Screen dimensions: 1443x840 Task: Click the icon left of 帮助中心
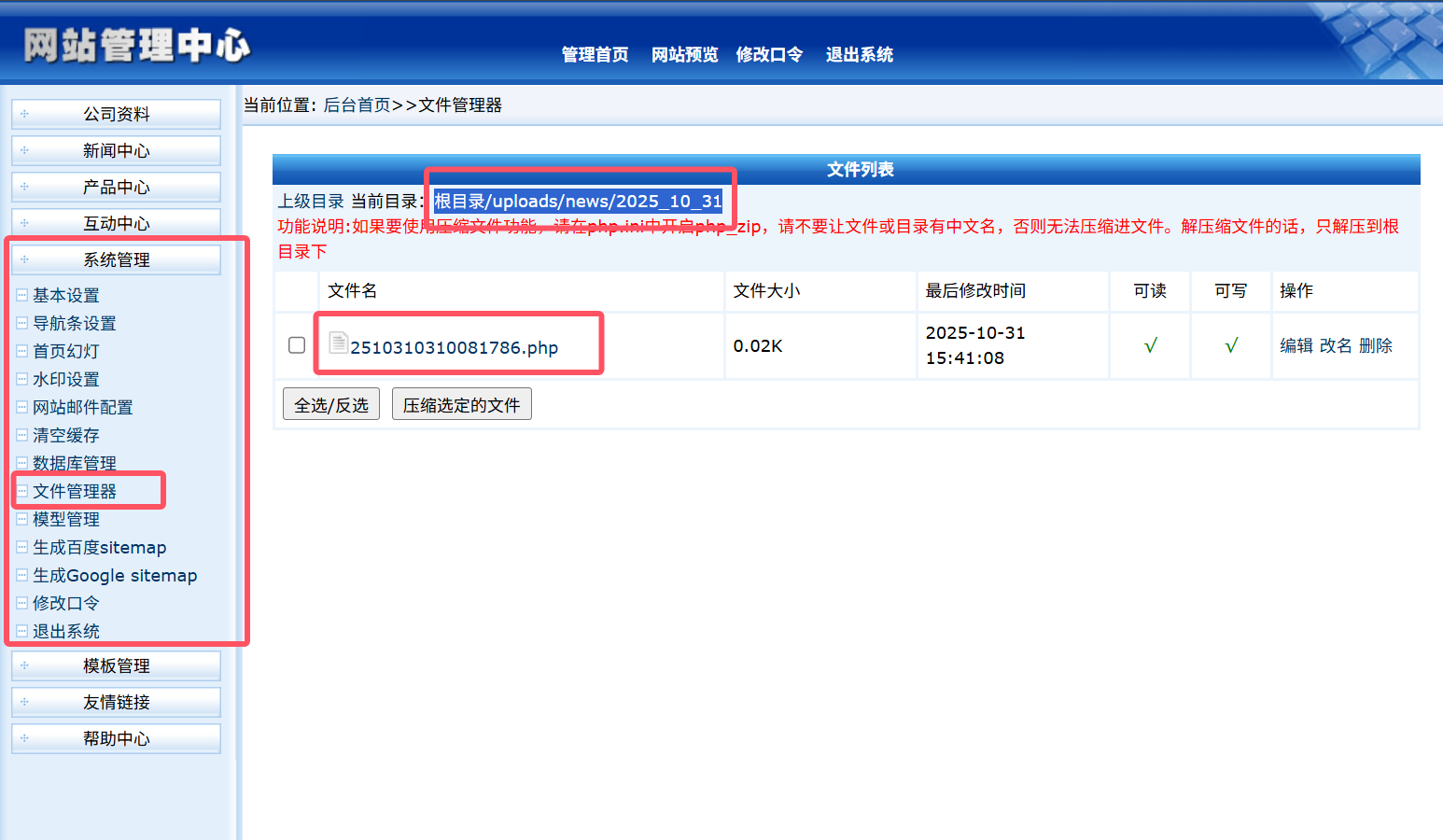(25, 738)
